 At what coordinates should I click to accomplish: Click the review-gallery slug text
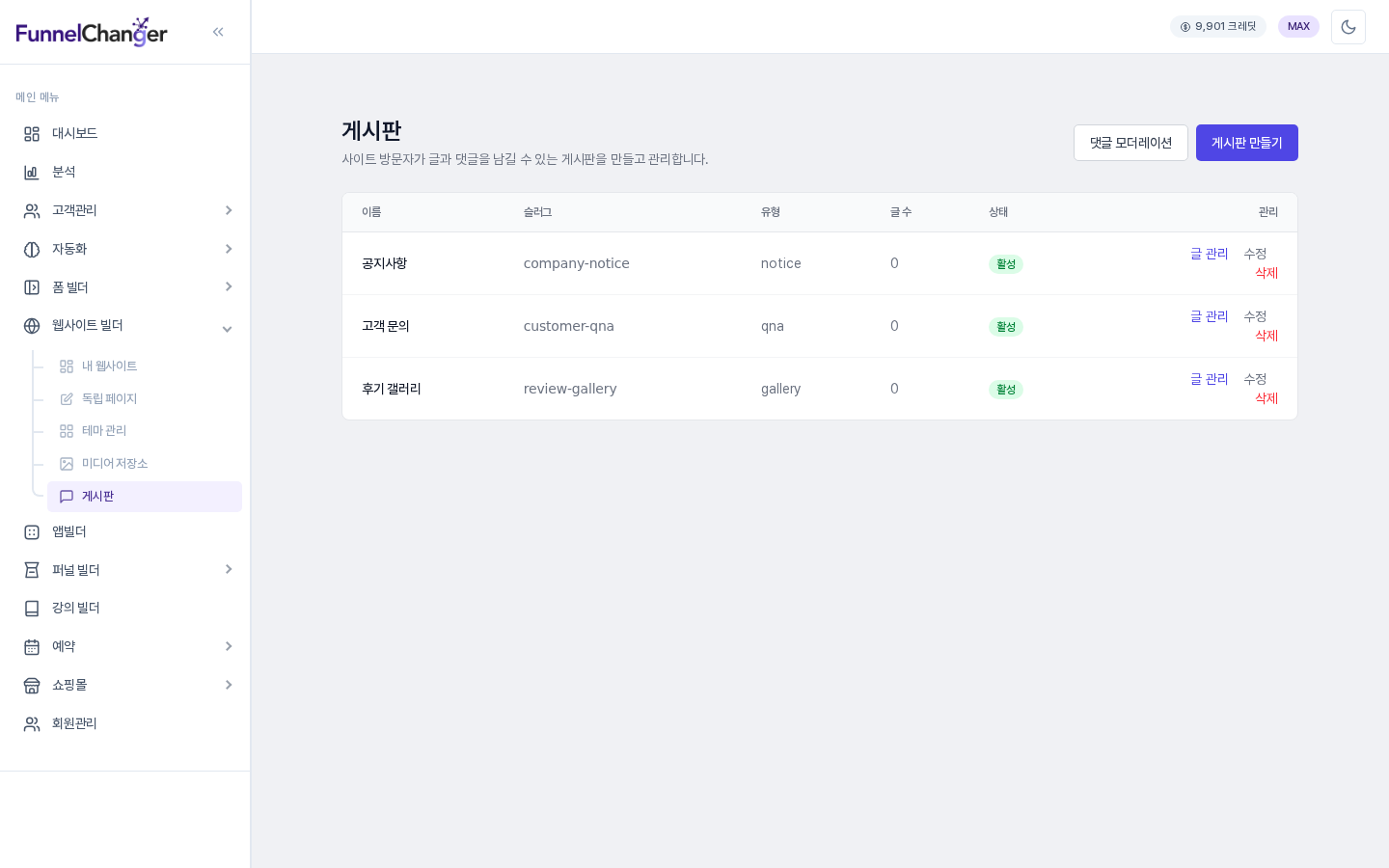pos(570,389)
